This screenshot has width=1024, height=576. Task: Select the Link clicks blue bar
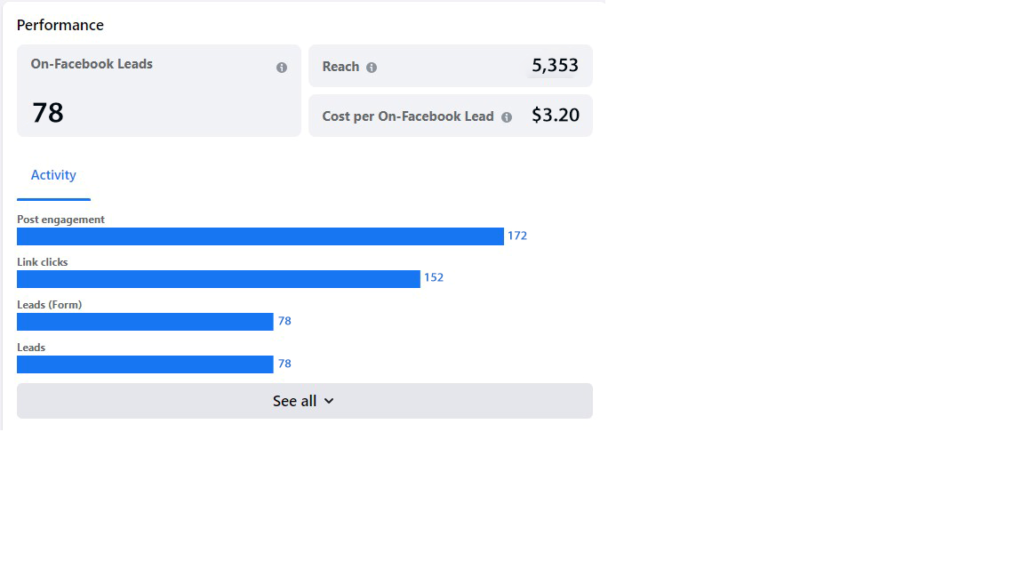click(x=218, y=279)
